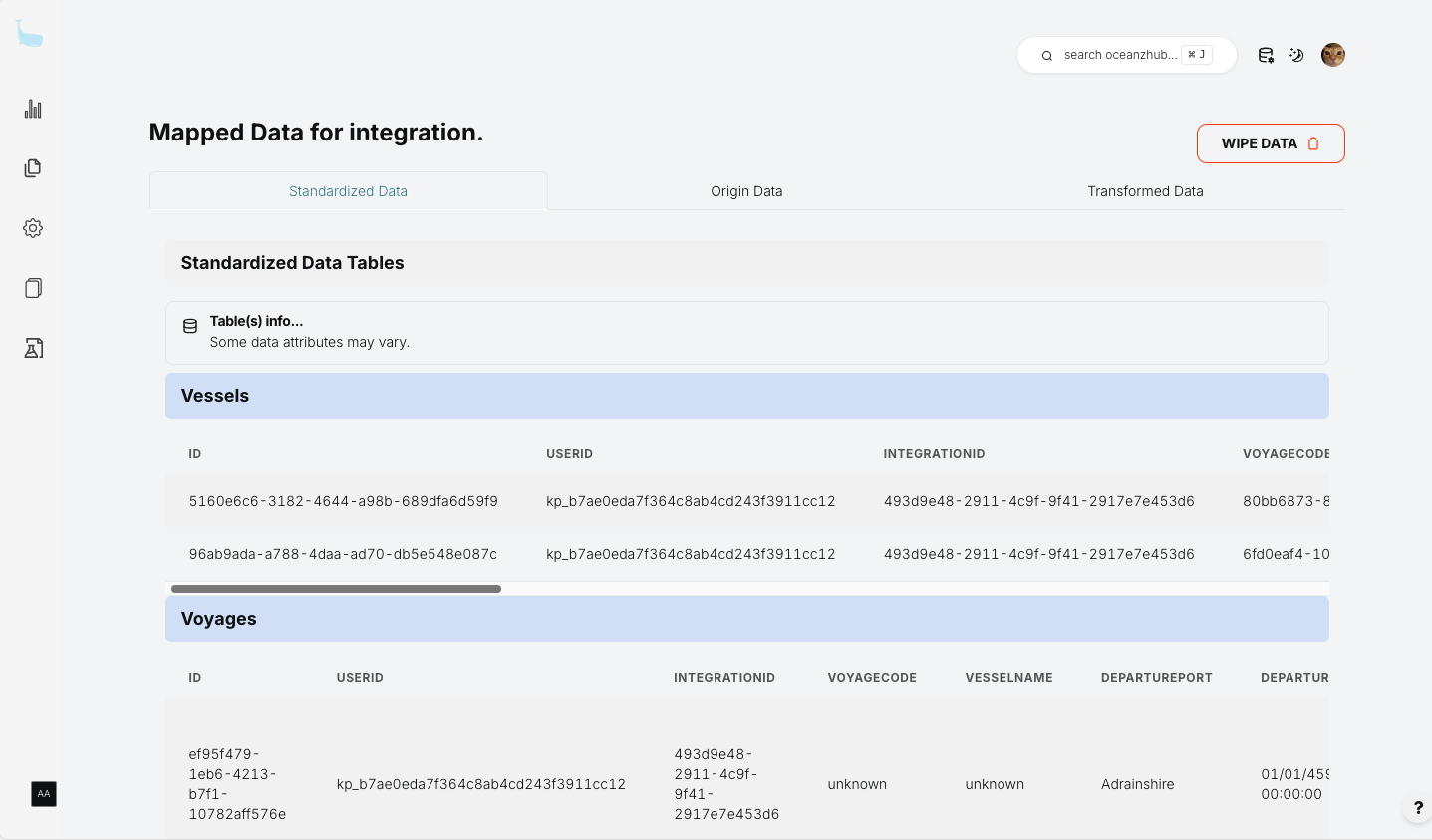This screenshot has width=1432, height=840.
Task: Click the Voyages USERID column header
Action: click(360, 678)
